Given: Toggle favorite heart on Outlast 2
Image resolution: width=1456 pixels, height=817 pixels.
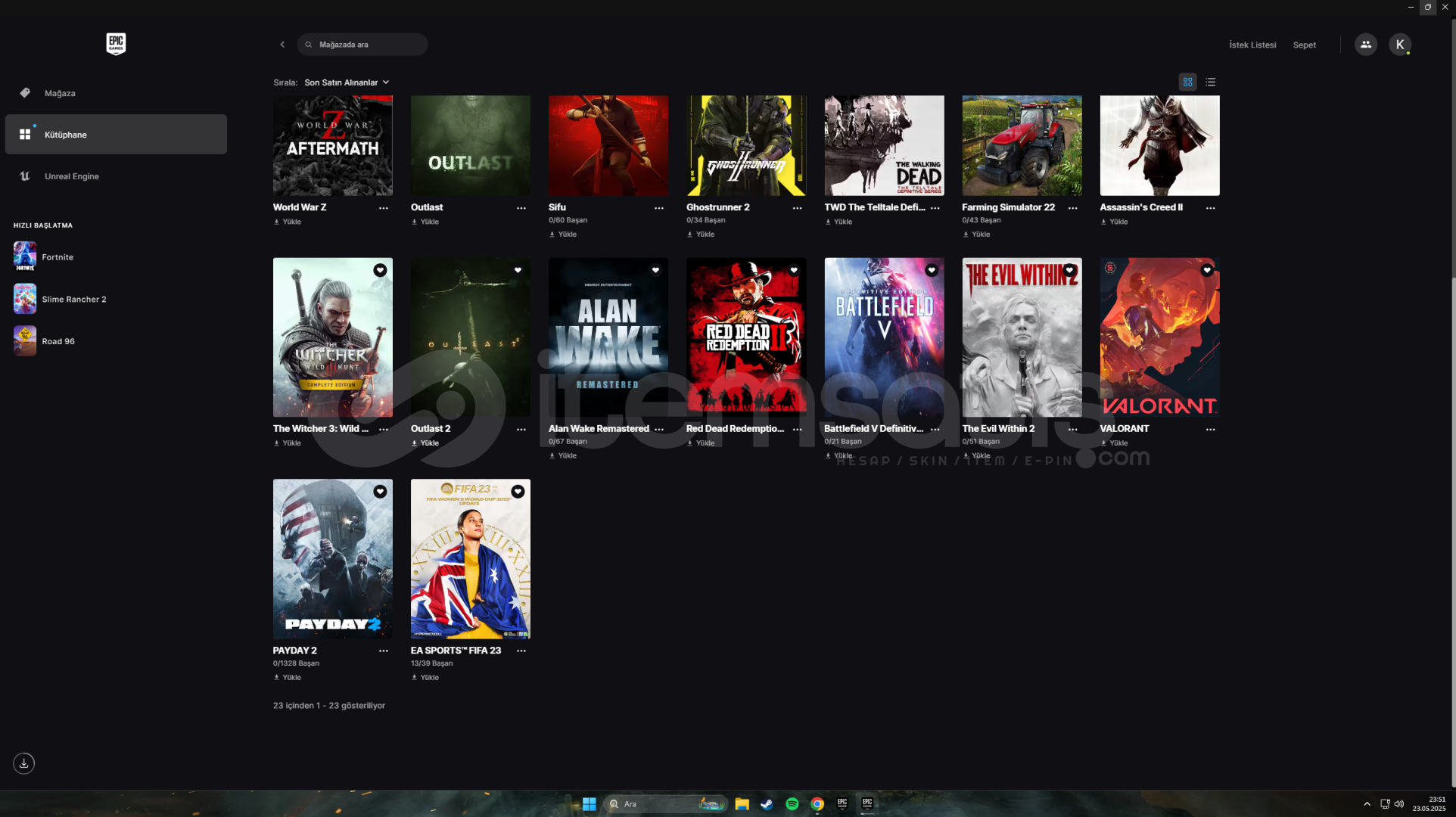Looking at the screenshot, I should pos(518,270).
